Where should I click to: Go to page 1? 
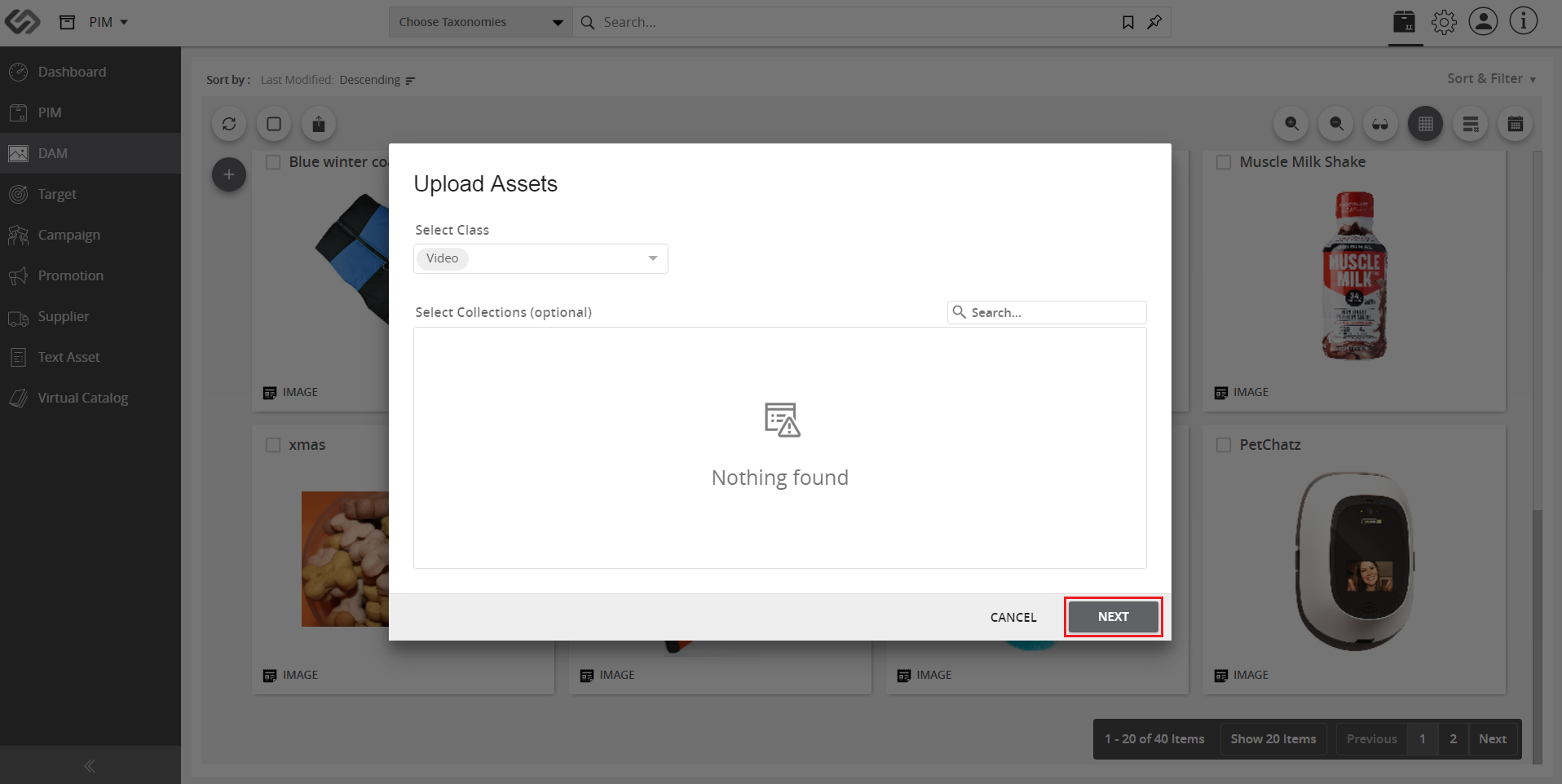click(1423, 739)
